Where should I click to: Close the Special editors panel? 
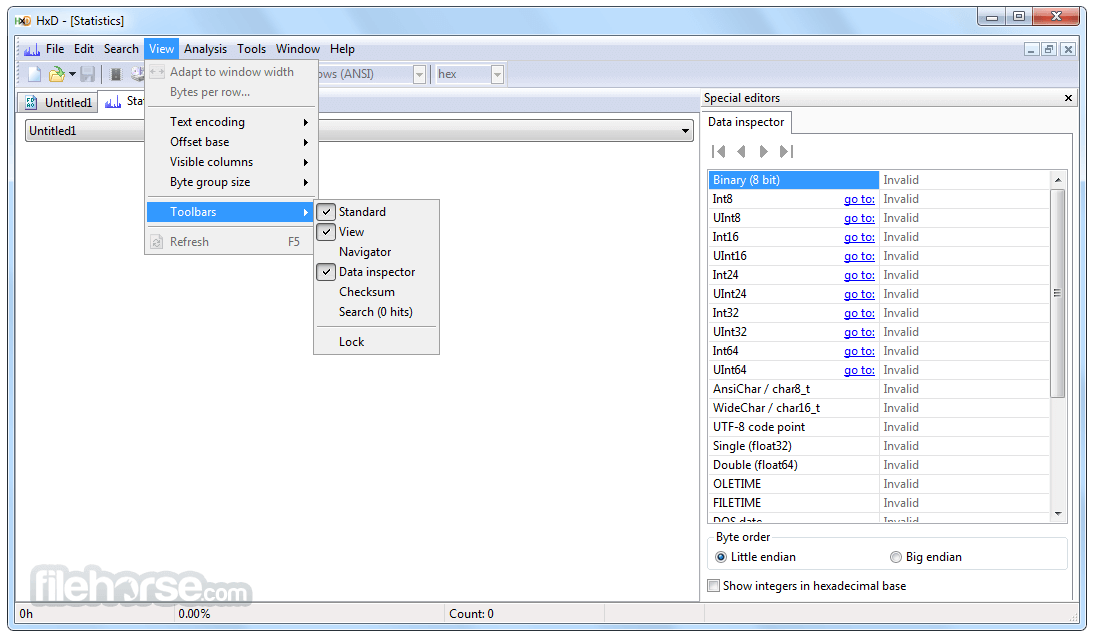coord(1068,98)
